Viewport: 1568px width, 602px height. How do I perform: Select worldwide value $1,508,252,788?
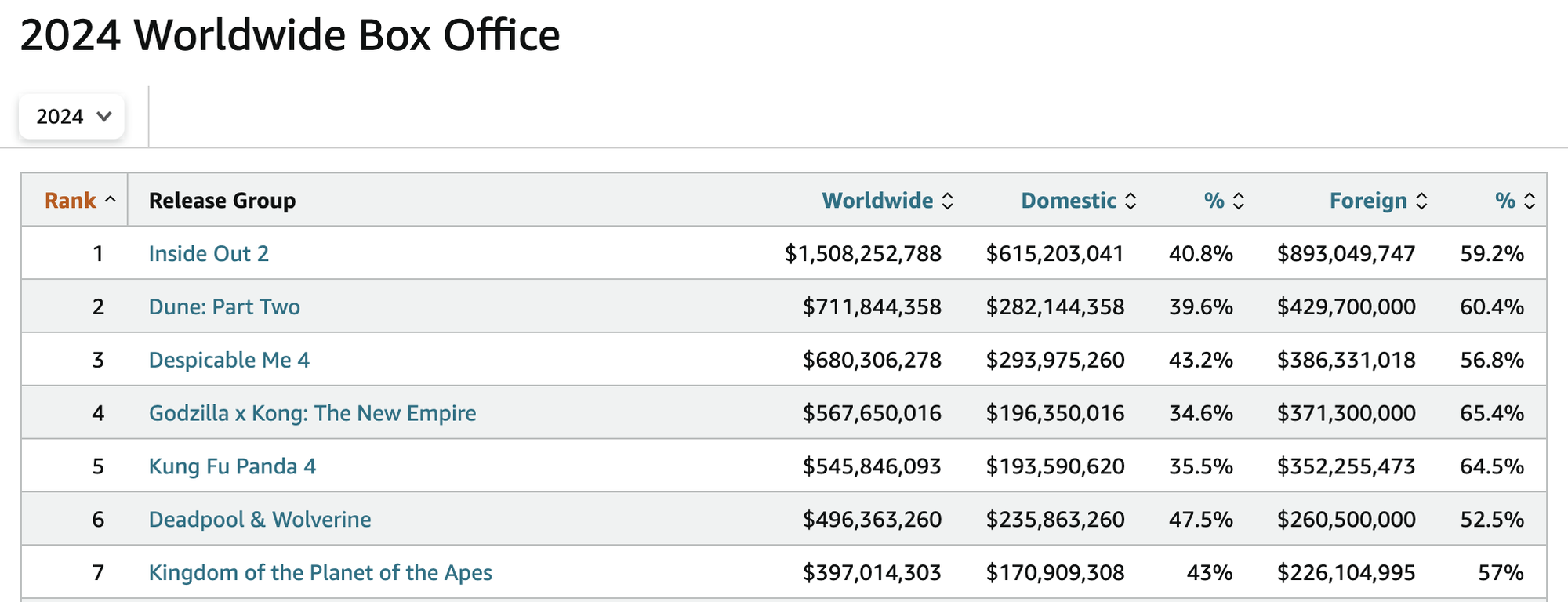click(x=863, y=254)
